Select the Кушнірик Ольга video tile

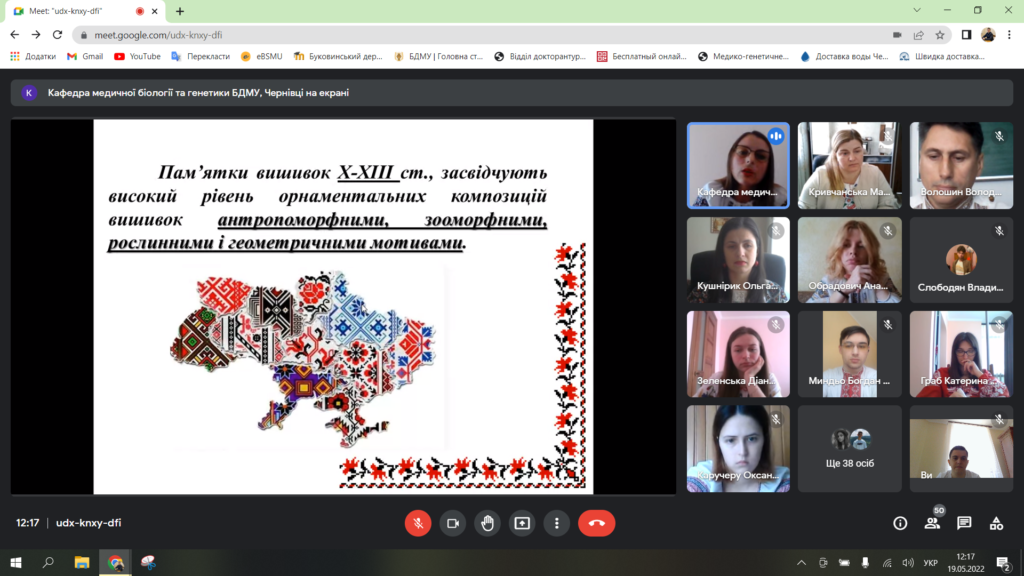pyautogui.click(x=738, y=260)
